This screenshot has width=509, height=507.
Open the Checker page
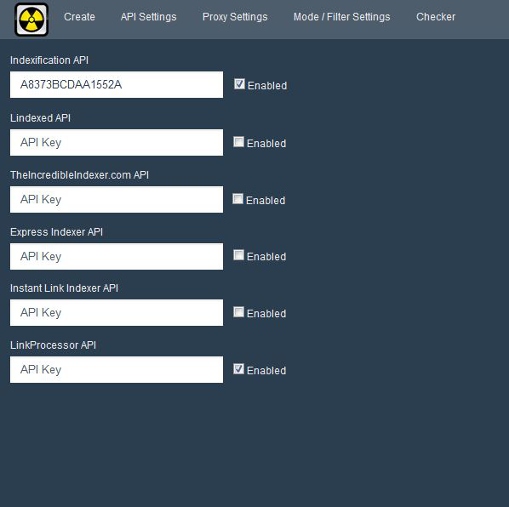[435, 17]
